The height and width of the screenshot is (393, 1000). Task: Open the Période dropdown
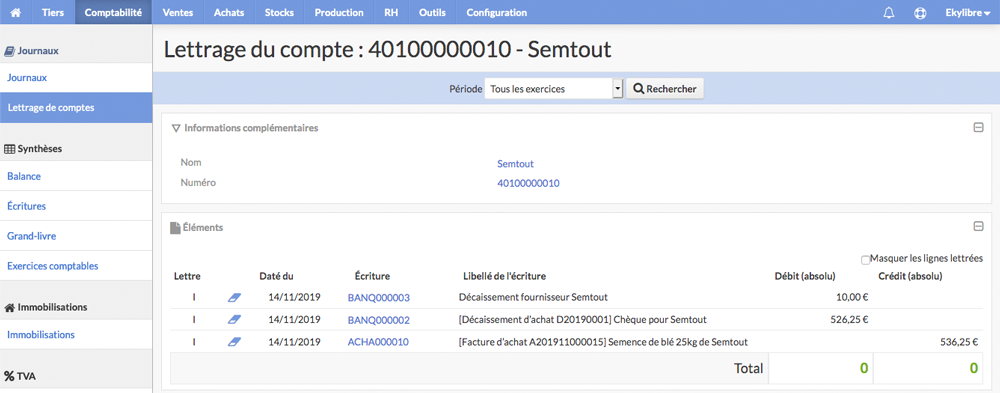click(x=554, y=89)
